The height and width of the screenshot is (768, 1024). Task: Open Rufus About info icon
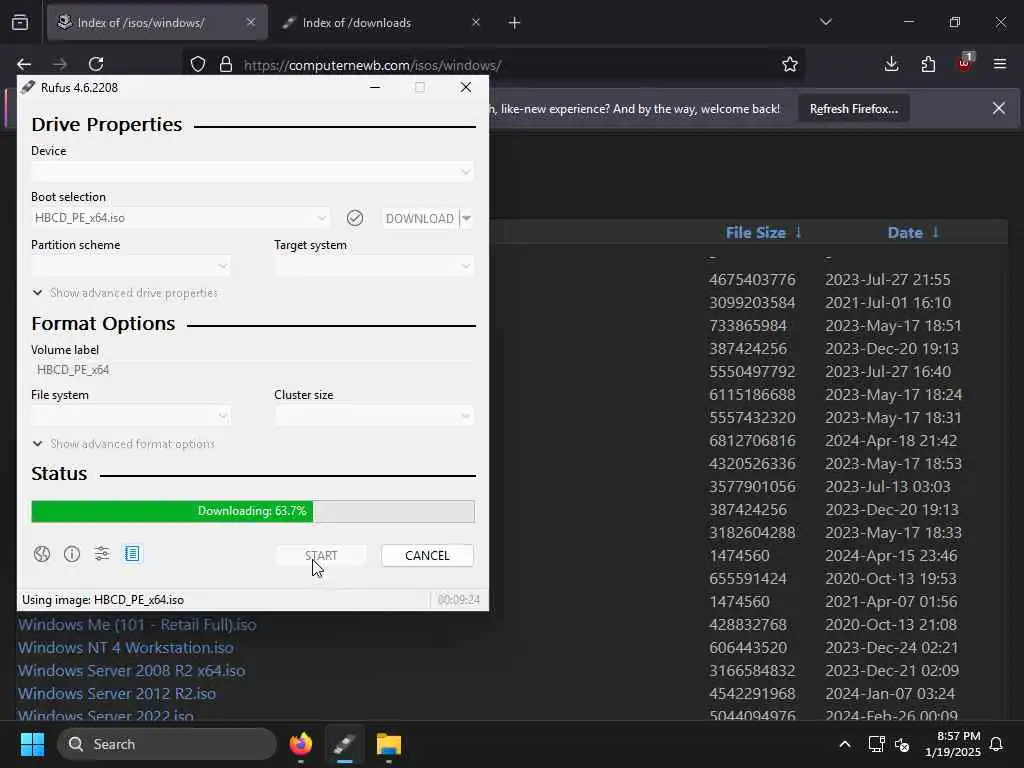point(72,554)
